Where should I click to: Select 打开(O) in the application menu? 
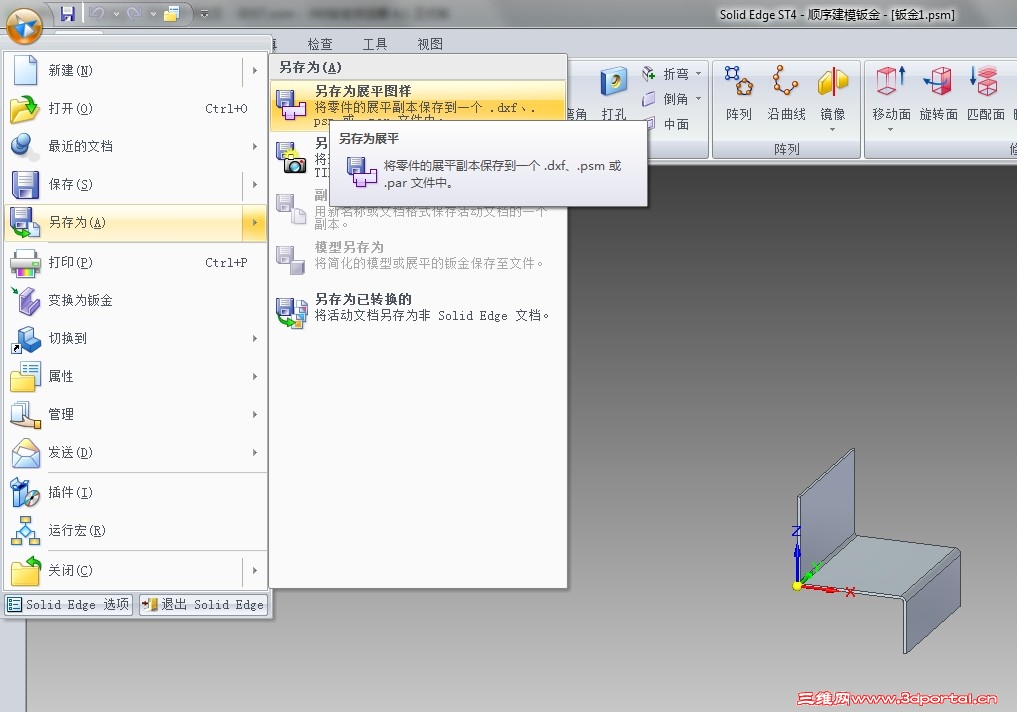(x=135, y=108)
